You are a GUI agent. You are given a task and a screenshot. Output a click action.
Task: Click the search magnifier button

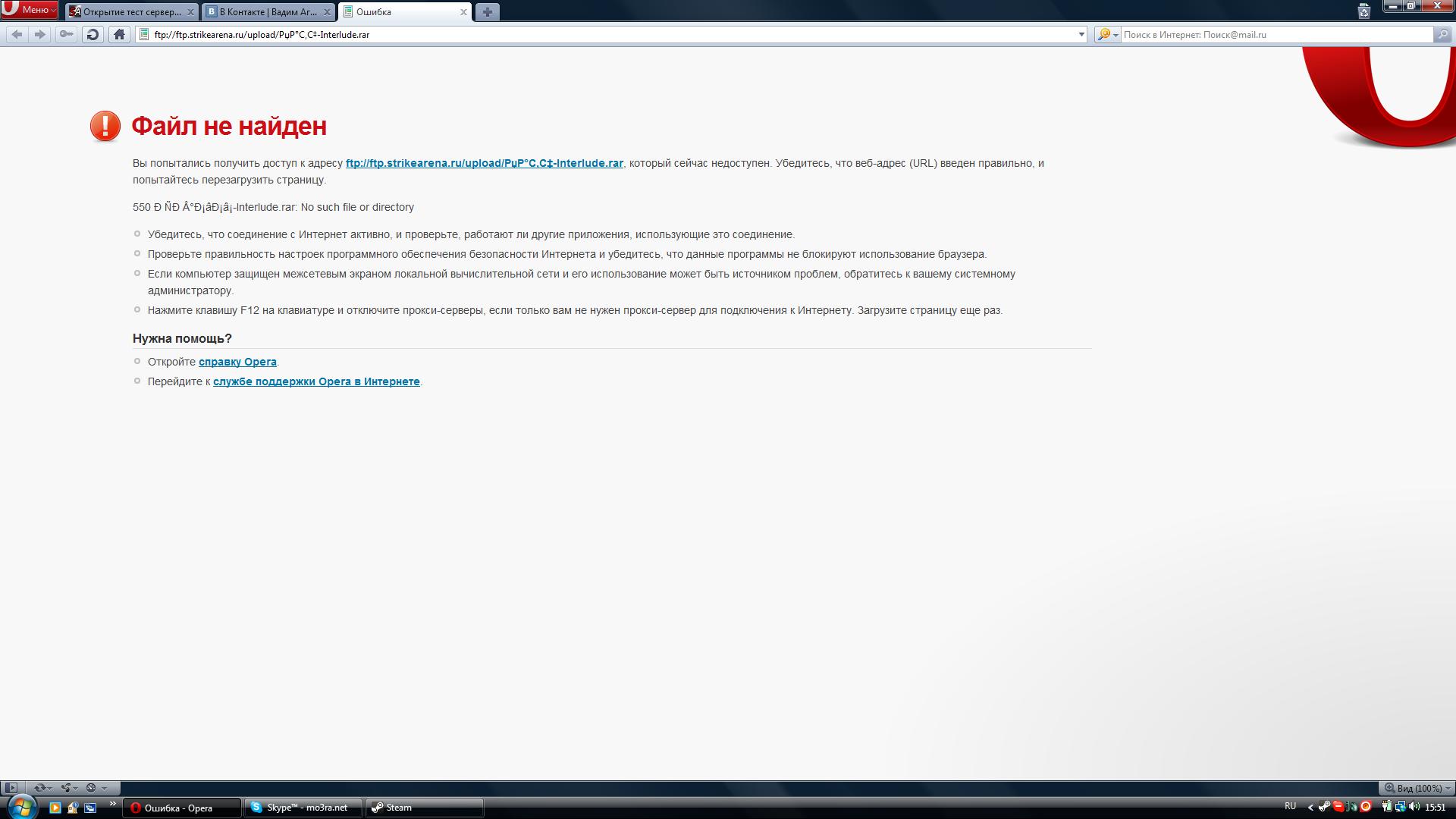tap(1442, 34)
